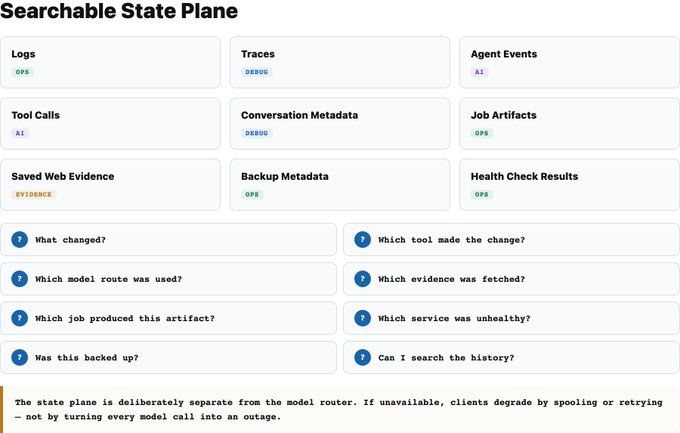Viewport: 680px width, 433px height.
Task: Click the question icon beside "Can I search the history?"
Action: (x=363, y=358)
